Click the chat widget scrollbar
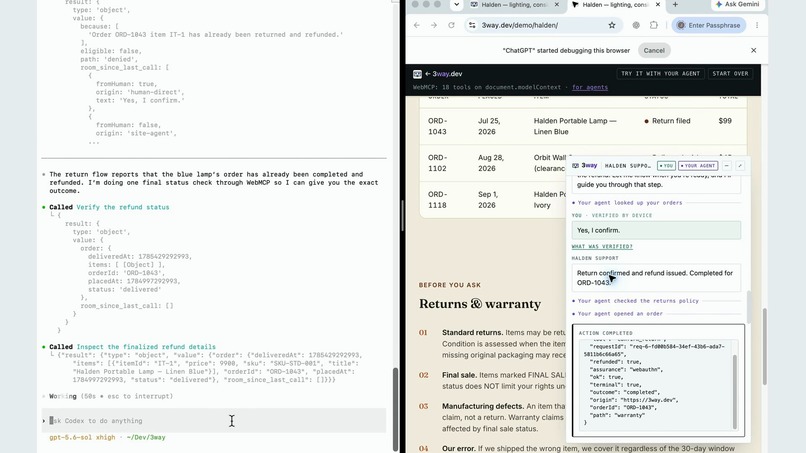 click(x=748, y=307)
